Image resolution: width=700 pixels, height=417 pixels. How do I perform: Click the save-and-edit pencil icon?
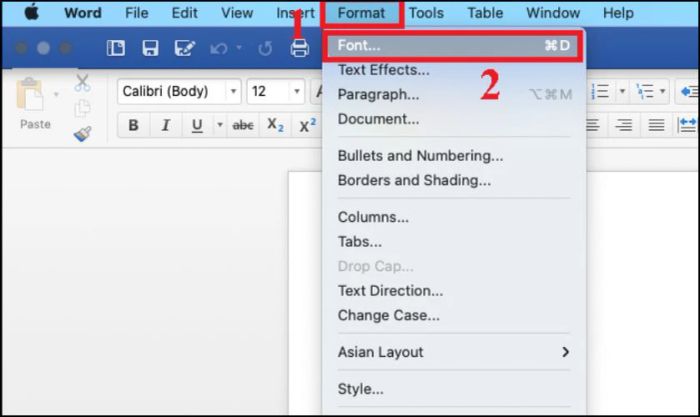[x=184, y=48]
